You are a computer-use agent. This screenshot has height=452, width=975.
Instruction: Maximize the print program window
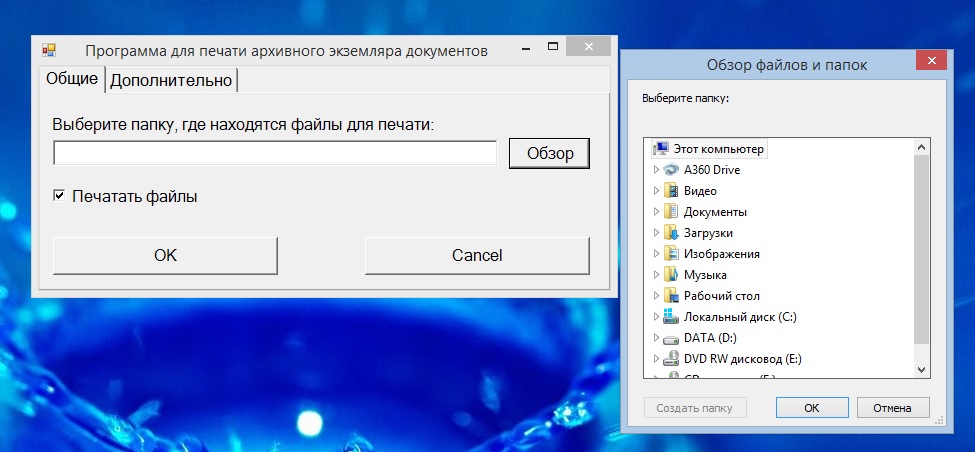[x=553, y=47]
